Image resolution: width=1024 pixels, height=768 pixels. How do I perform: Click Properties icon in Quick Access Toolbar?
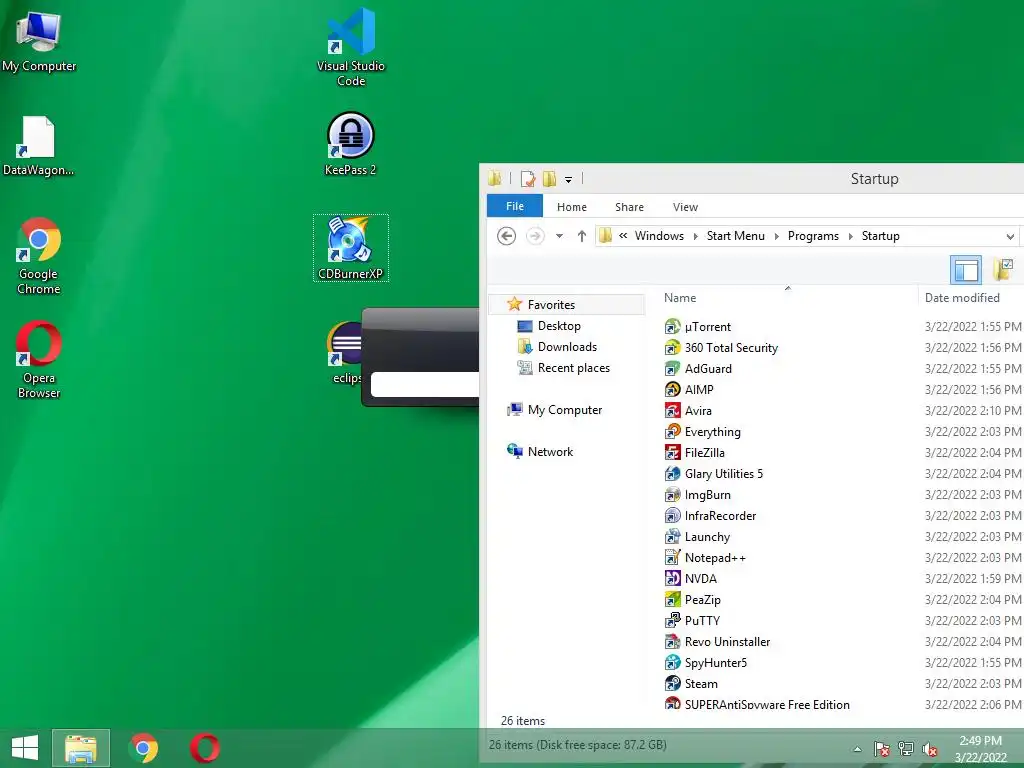528,179
